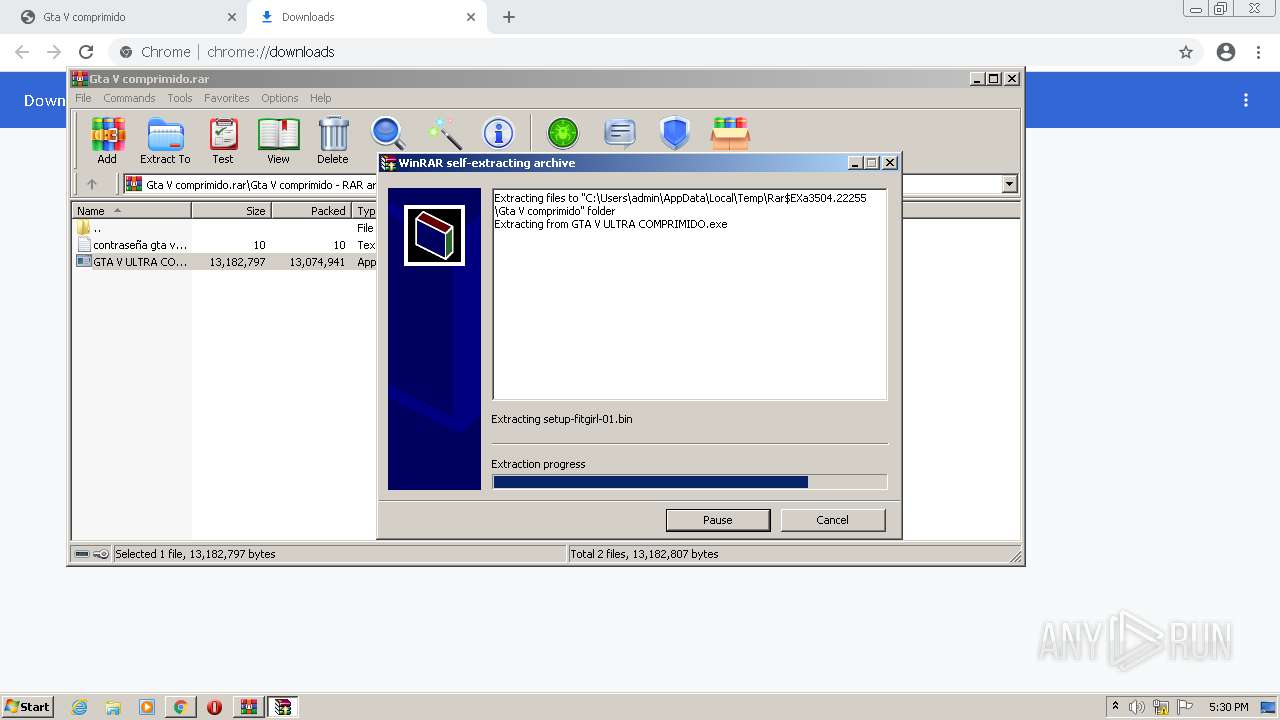Viewport: 1280px width, 720px height.
Task: Click the green VirusScan bug icon
Action: coord(563,133)
